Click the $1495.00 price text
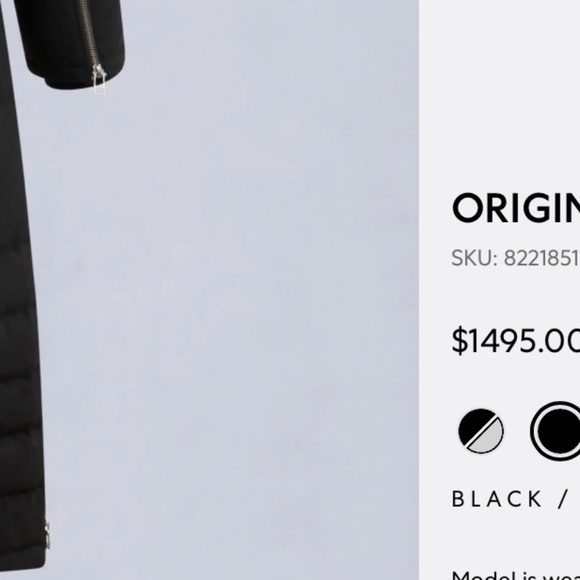Image resolution: width=580 pixels, height=580 pixels. pyautogui.click(x=516, y=341)
